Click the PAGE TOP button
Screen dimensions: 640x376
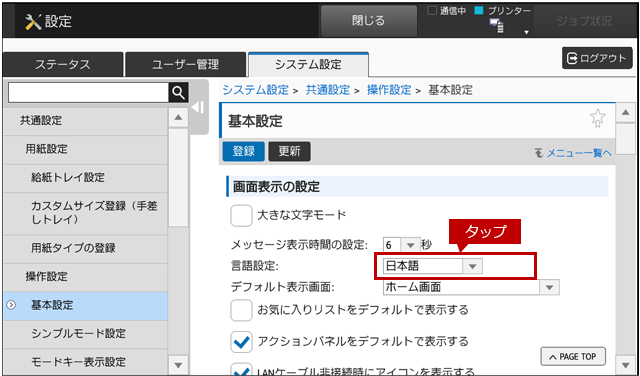point(573,356)
